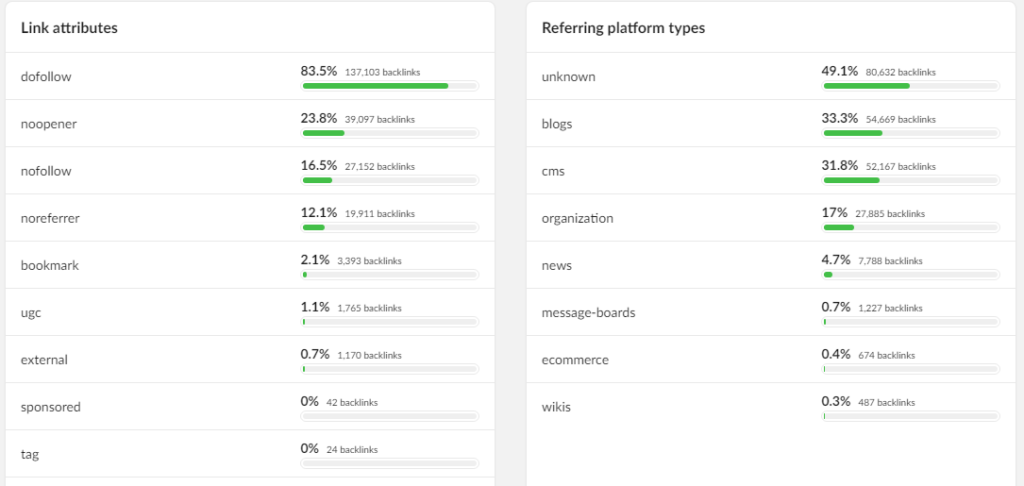Click the external attribute row
Screen dimensions: 1024x486
click(249, 359)
